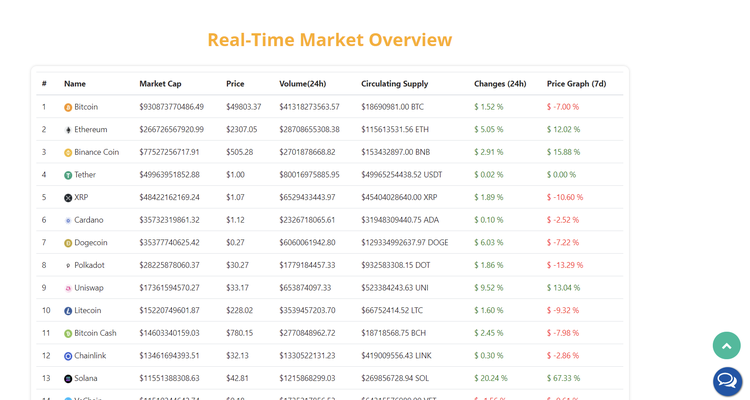Click Polkadot 7d change -13.29 %
The height and width of the screenshot is (400, 750).
click(x=565, y=265)
